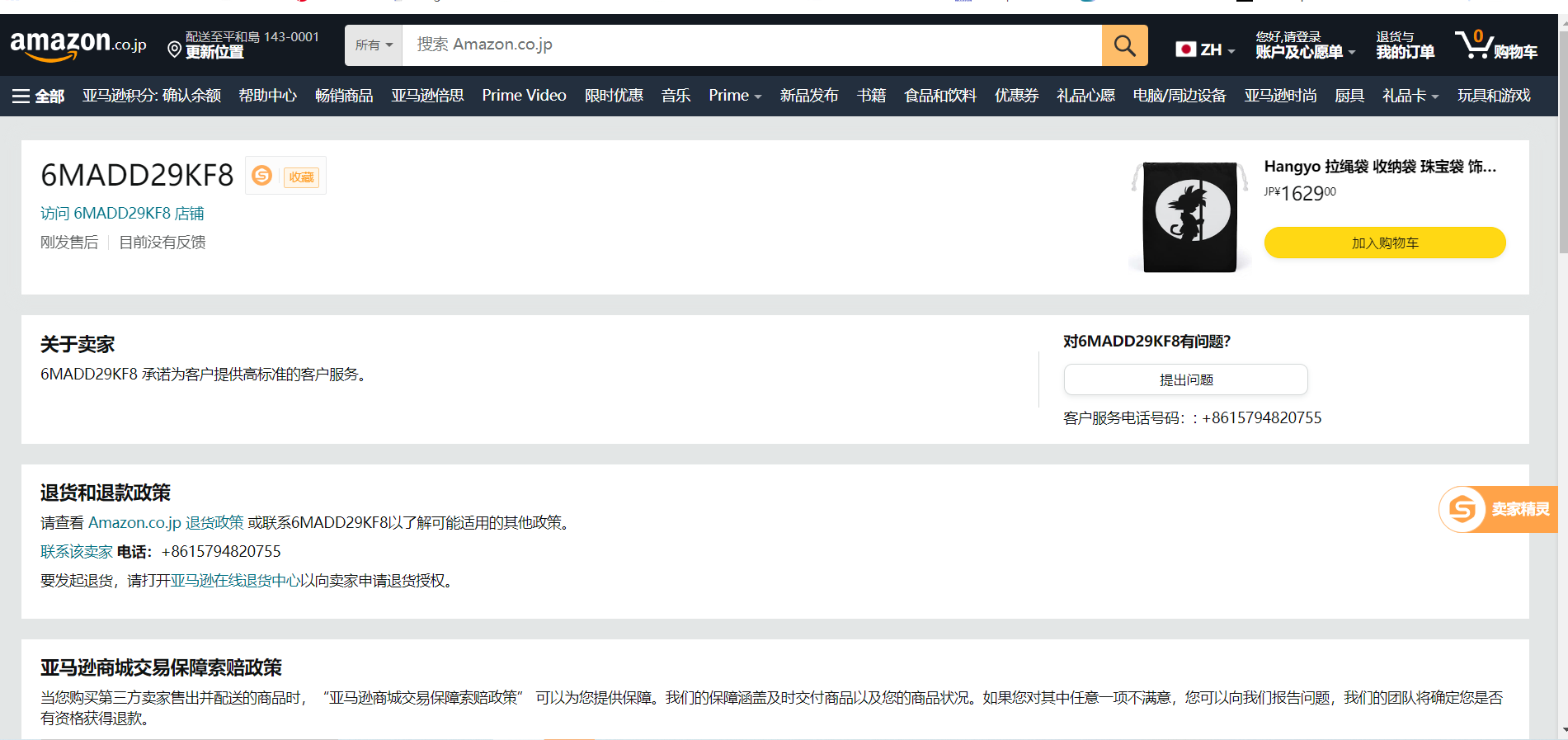
Task: Open 新品发布 navigation item
Action: (809, 96)
